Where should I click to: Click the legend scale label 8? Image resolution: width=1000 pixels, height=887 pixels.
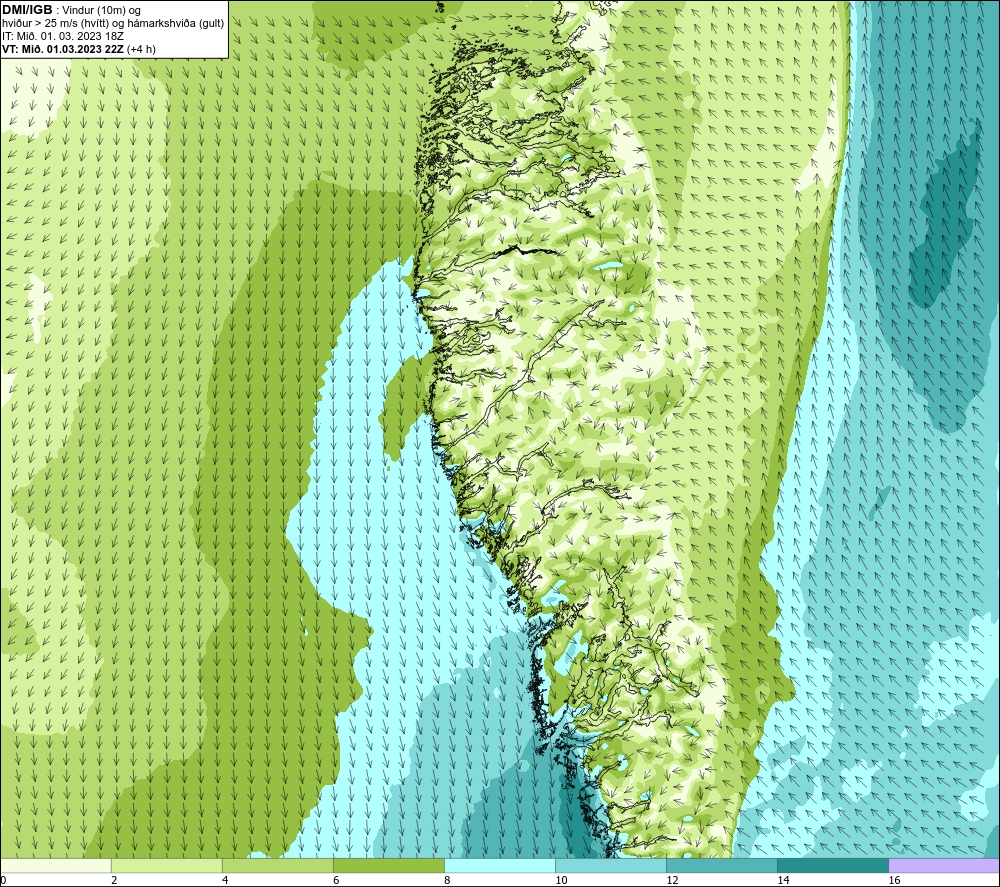coord(447,880)
